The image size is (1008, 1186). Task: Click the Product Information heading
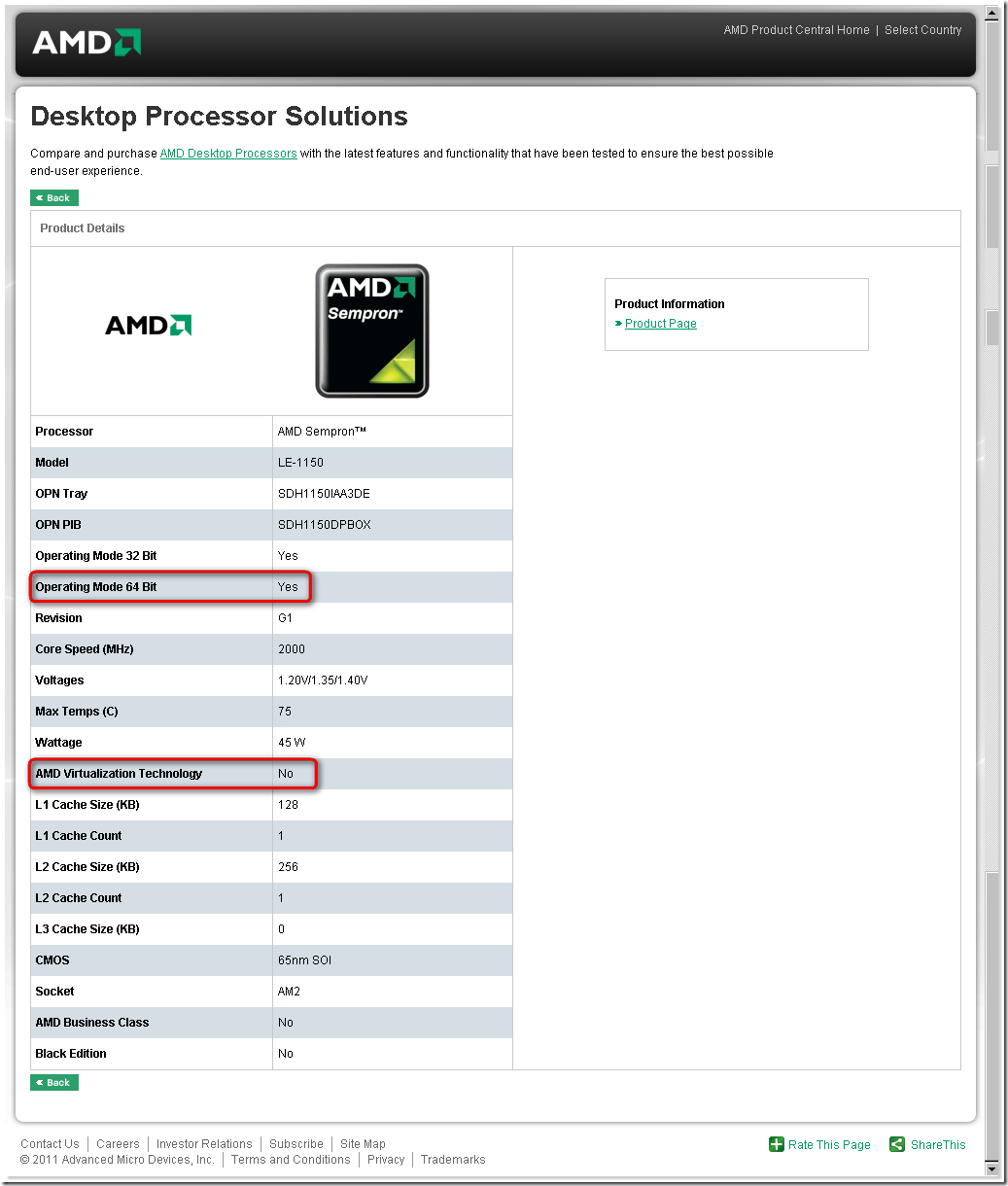[x=670, y=304]
